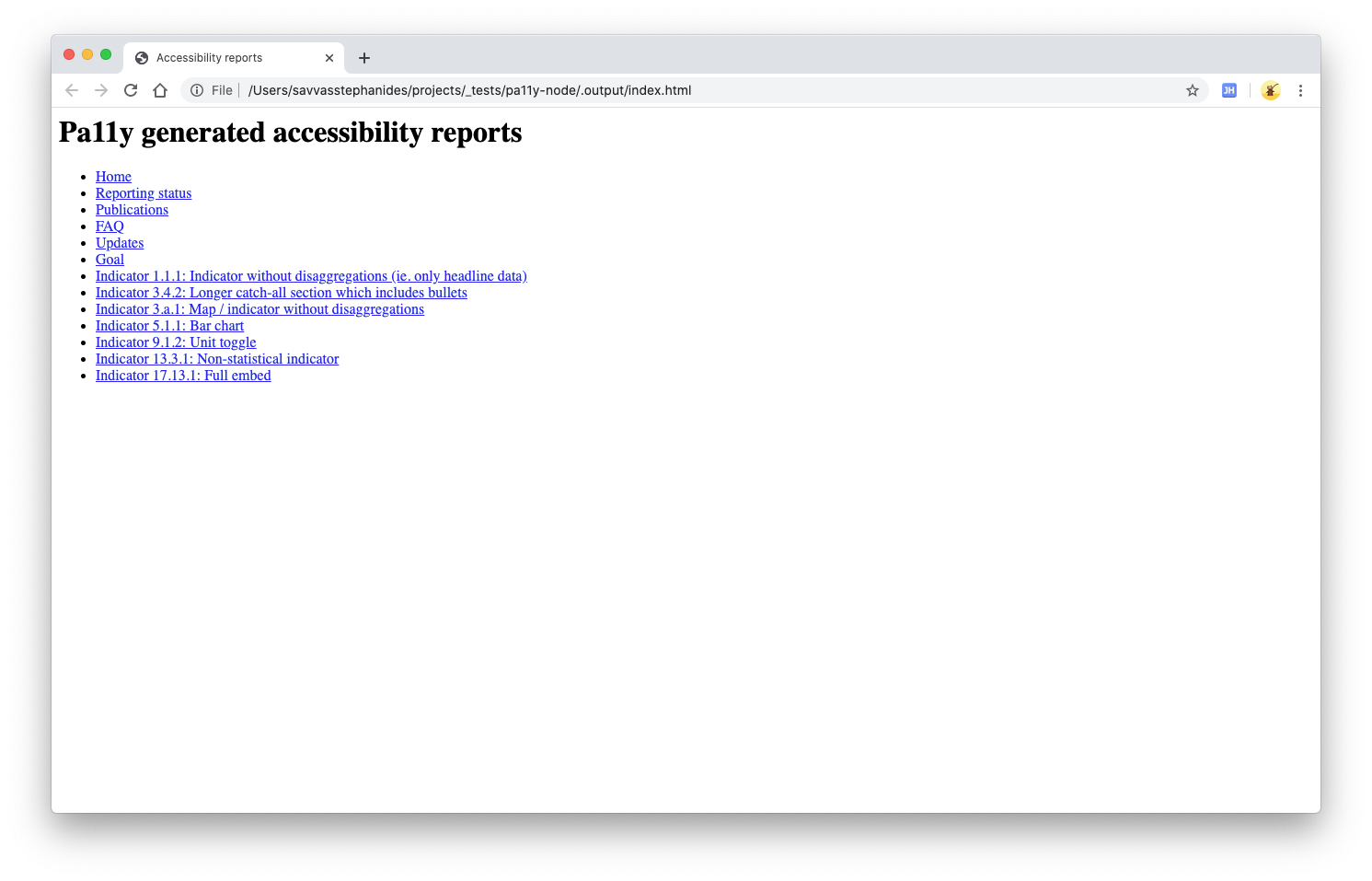This screenshot has width=1372, height=881.
Task: Open a new tab with the plus button
Action: coord(364,58)
